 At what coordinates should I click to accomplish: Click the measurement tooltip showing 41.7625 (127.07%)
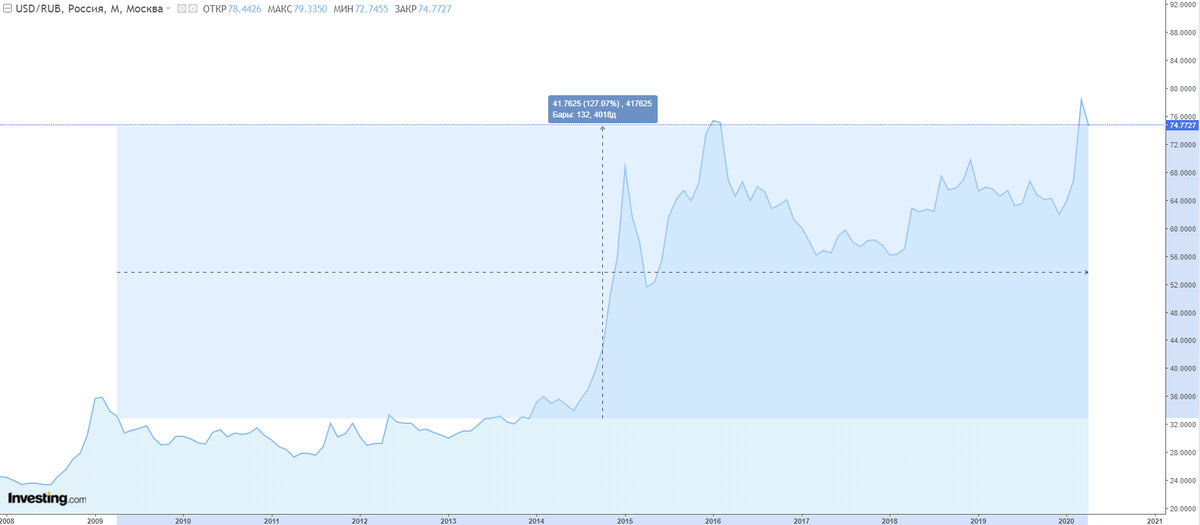tap(603, 109)
